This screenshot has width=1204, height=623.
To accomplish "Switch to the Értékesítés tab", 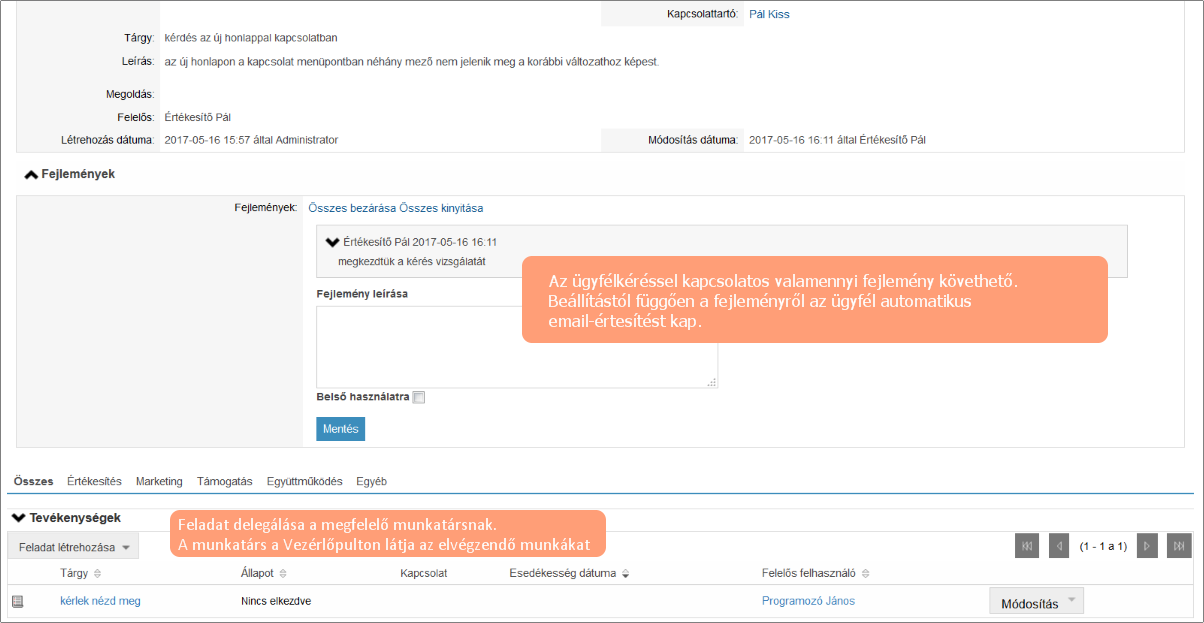I will point(94,481).
